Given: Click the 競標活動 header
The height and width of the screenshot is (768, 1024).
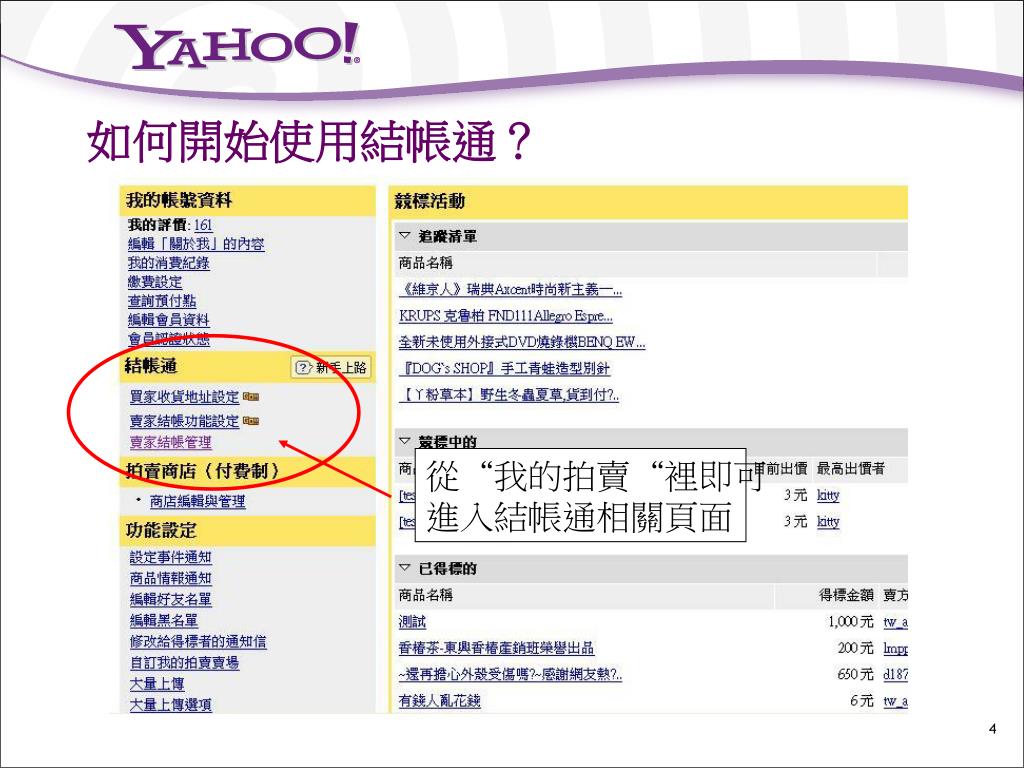Looking at the screenshot, I should click(x=648, y=202).
